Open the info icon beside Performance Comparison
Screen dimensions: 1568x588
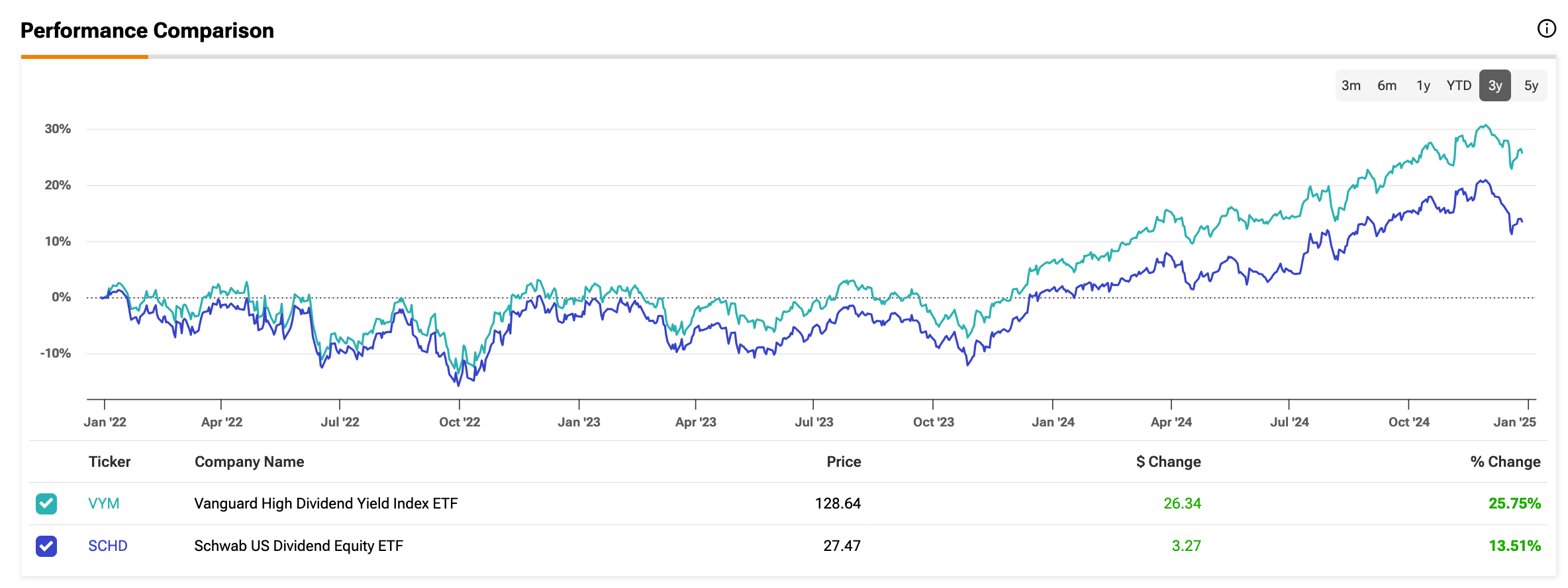pos(1546,28)
